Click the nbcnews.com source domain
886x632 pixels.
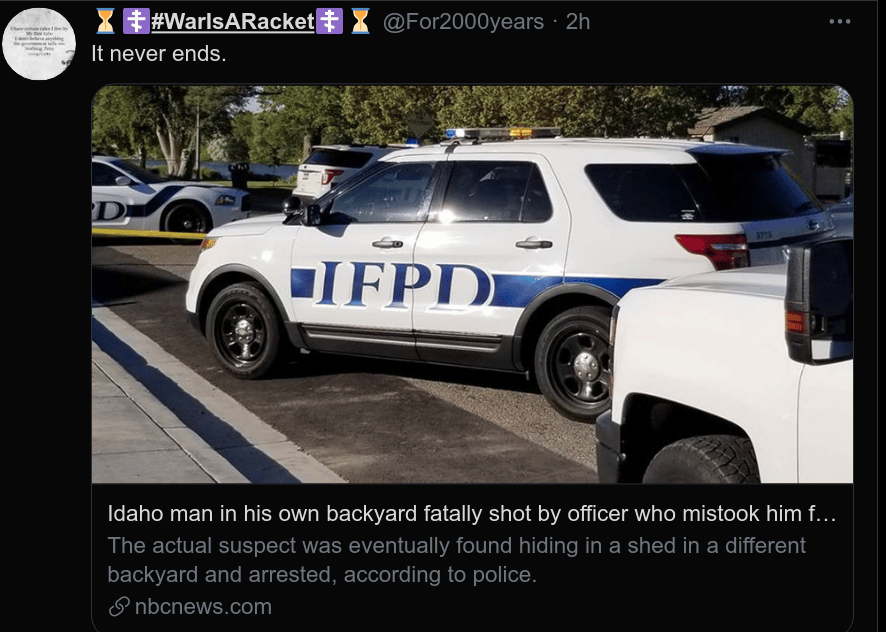pyautogui.click(x=203, y=607)
